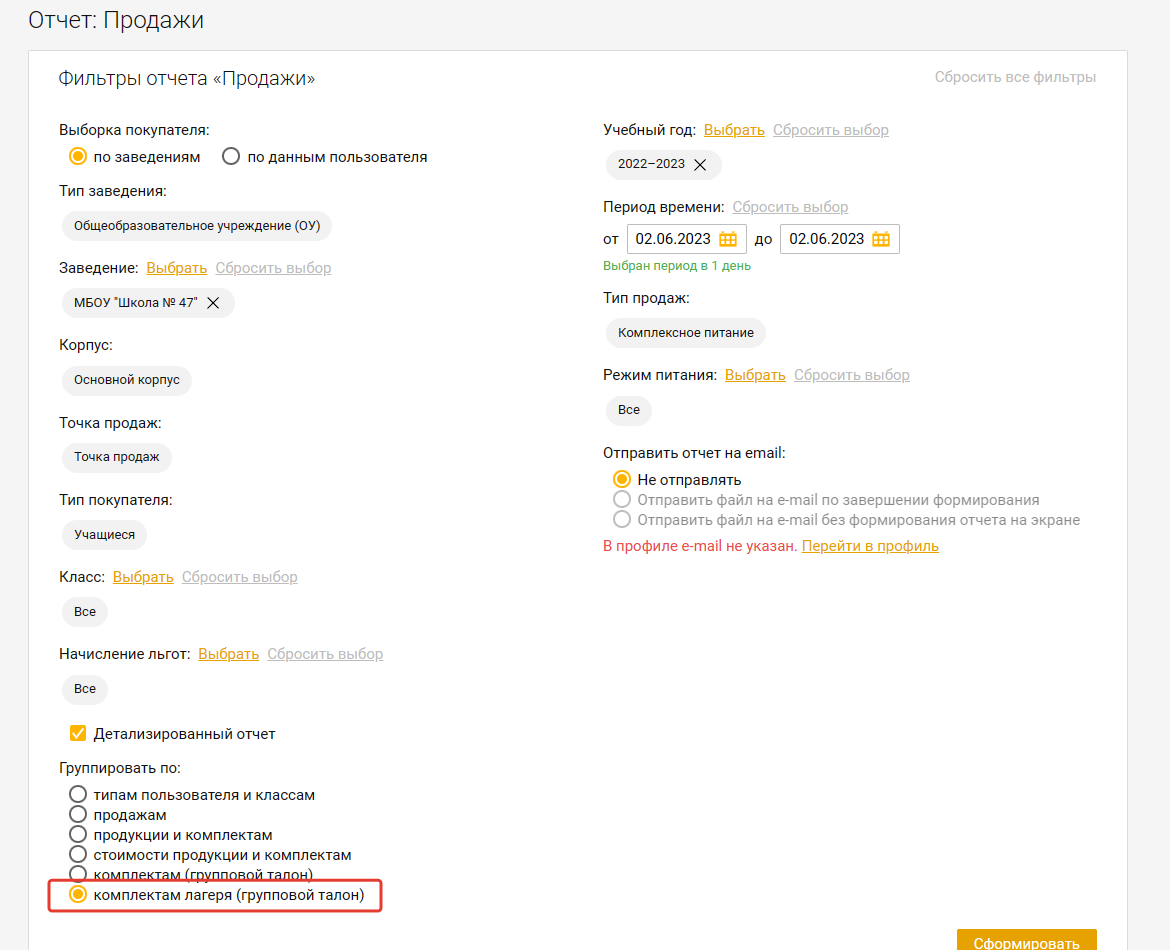Click 'Выбрать' link next to Заведение

coord(176,268)
